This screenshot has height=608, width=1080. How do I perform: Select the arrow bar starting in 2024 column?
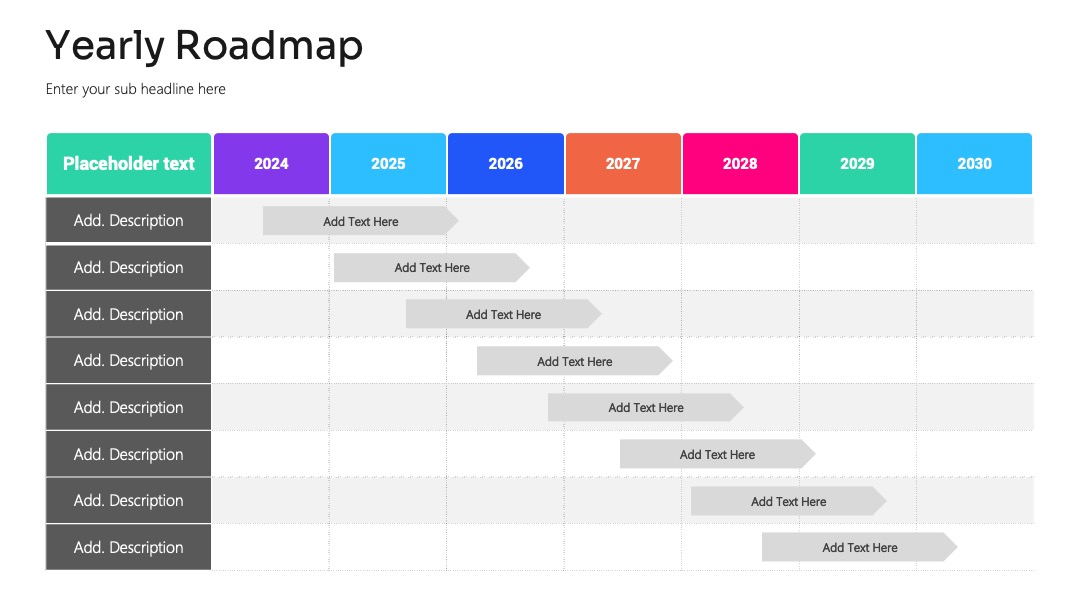click(360, 221)
